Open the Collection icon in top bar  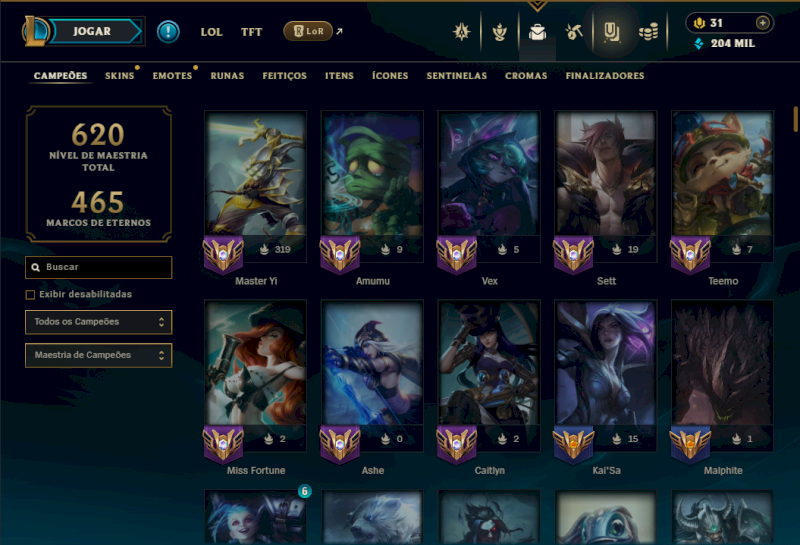[611, 32]
